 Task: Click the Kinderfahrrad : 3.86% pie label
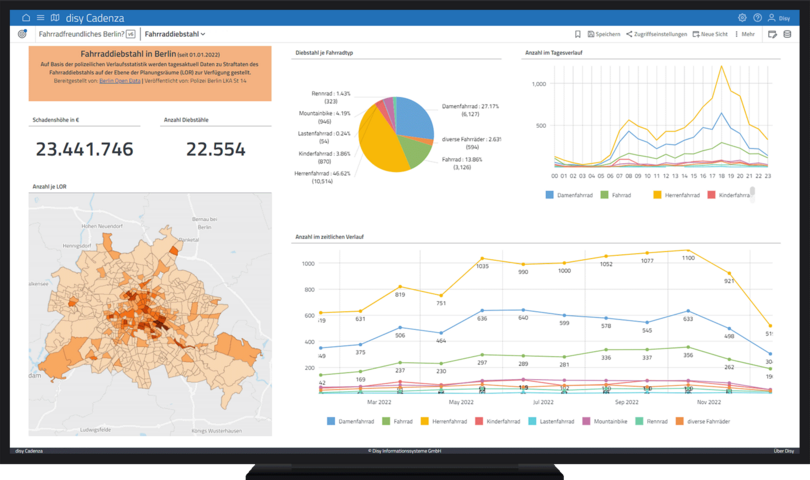(324, 157)
